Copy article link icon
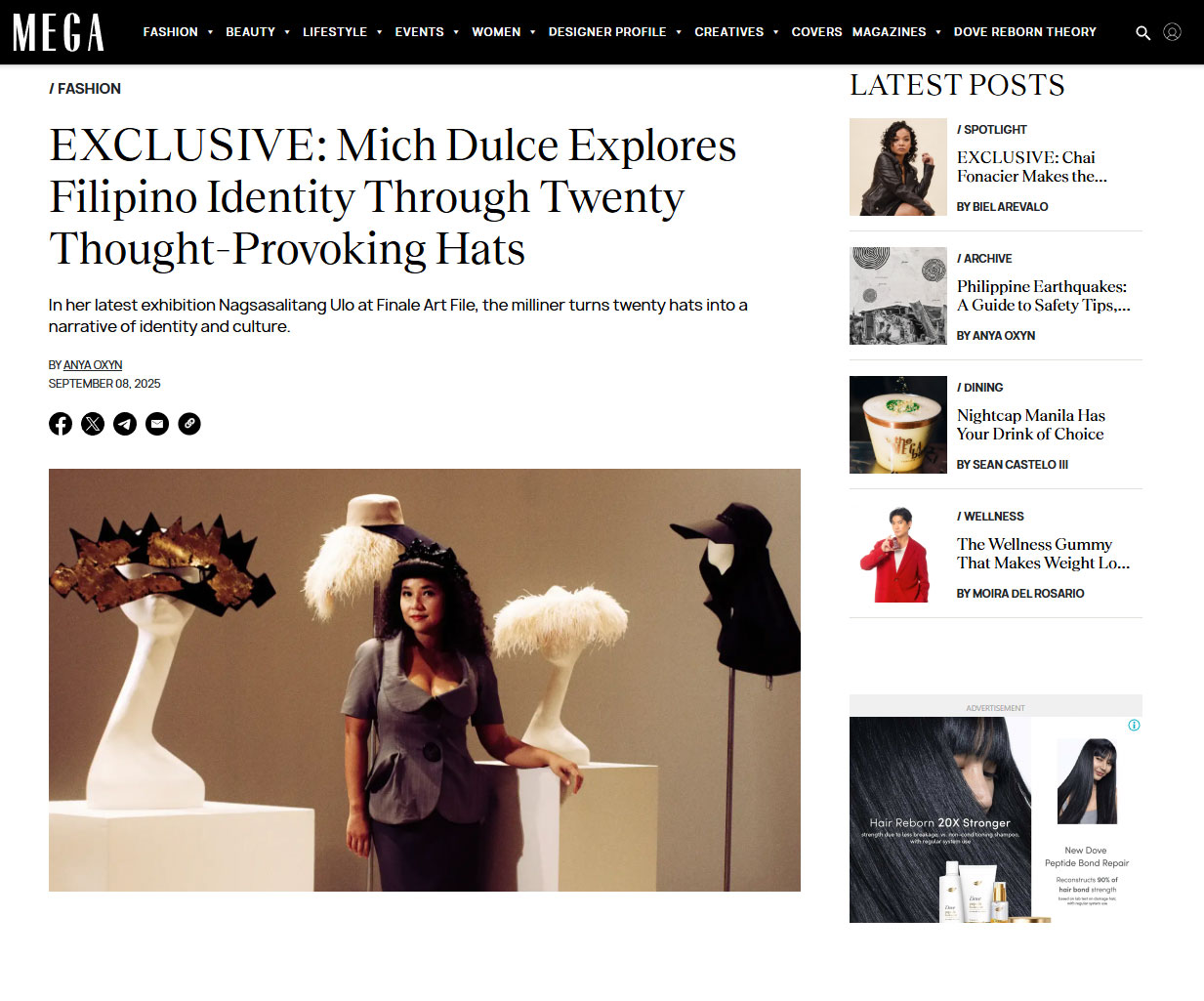1204x1001 pixels. [x=189, y=424]
